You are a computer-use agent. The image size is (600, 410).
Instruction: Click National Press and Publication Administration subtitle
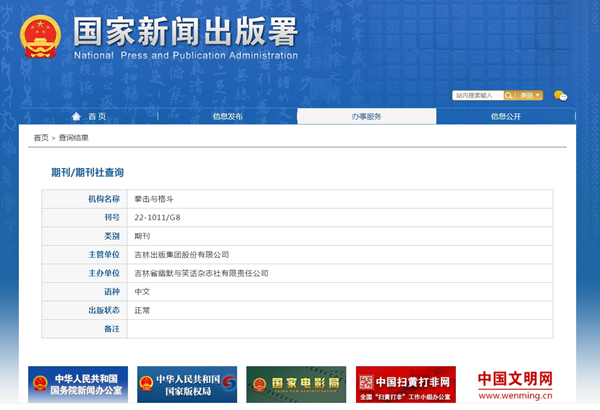point(186,56)
